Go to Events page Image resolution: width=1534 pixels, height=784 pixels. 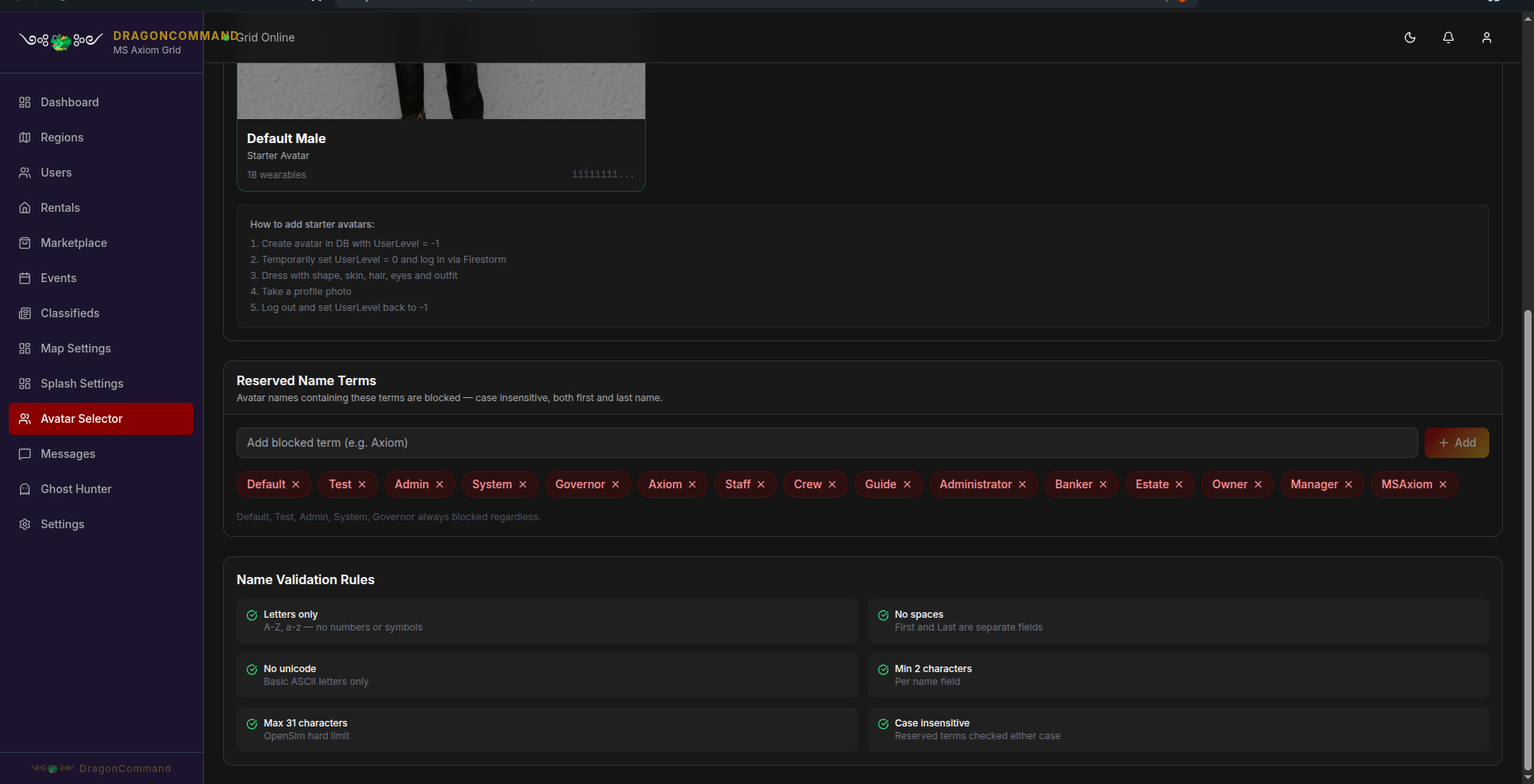pos(101,278)
